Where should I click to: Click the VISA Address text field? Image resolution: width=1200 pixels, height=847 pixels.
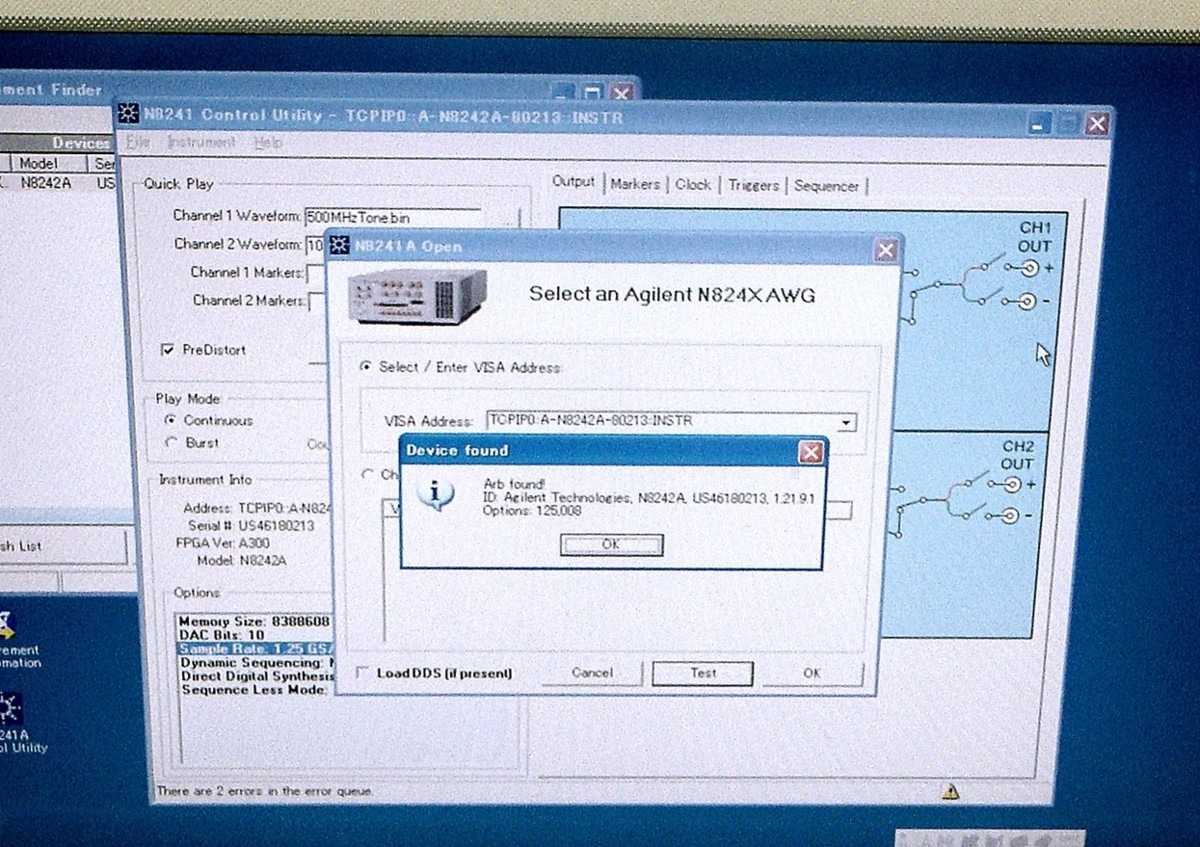click(661, 422)
